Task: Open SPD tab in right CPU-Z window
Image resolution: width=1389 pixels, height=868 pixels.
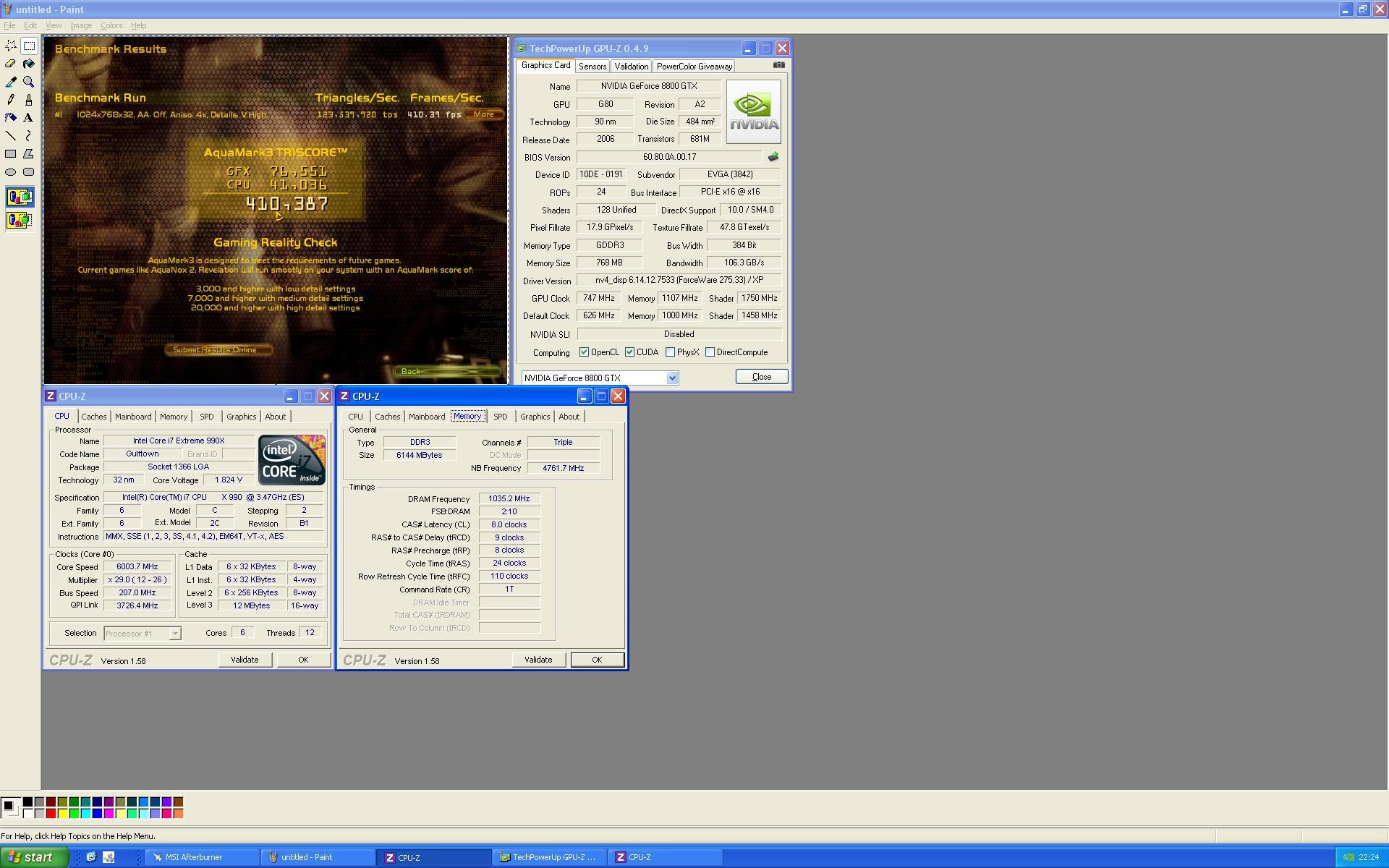Action: tap(500, 417)
